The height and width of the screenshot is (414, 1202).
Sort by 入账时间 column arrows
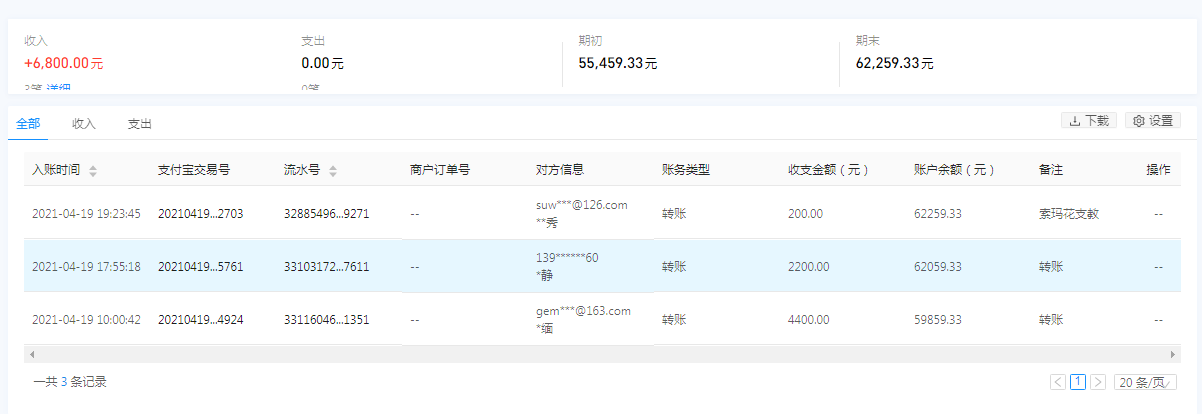point(93,171)
